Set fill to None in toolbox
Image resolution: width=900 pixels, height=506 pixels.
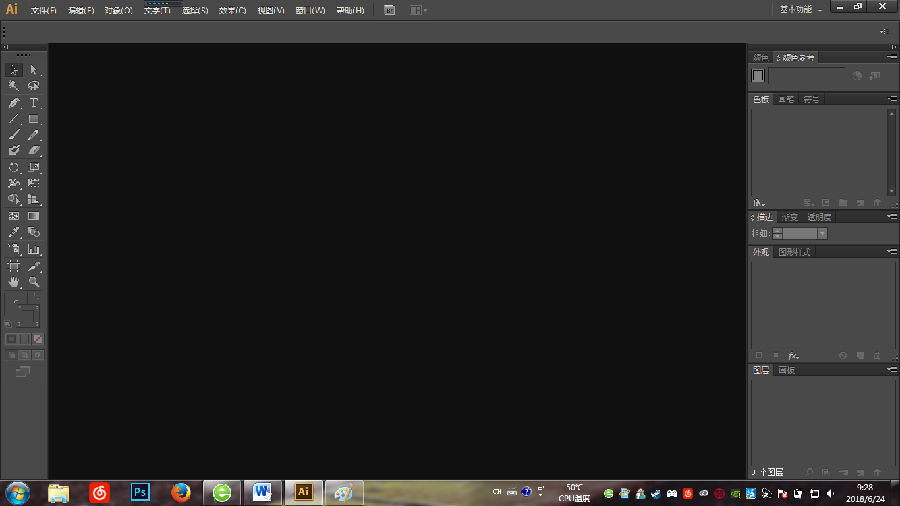pyautogui.click(x=38, y=339)
